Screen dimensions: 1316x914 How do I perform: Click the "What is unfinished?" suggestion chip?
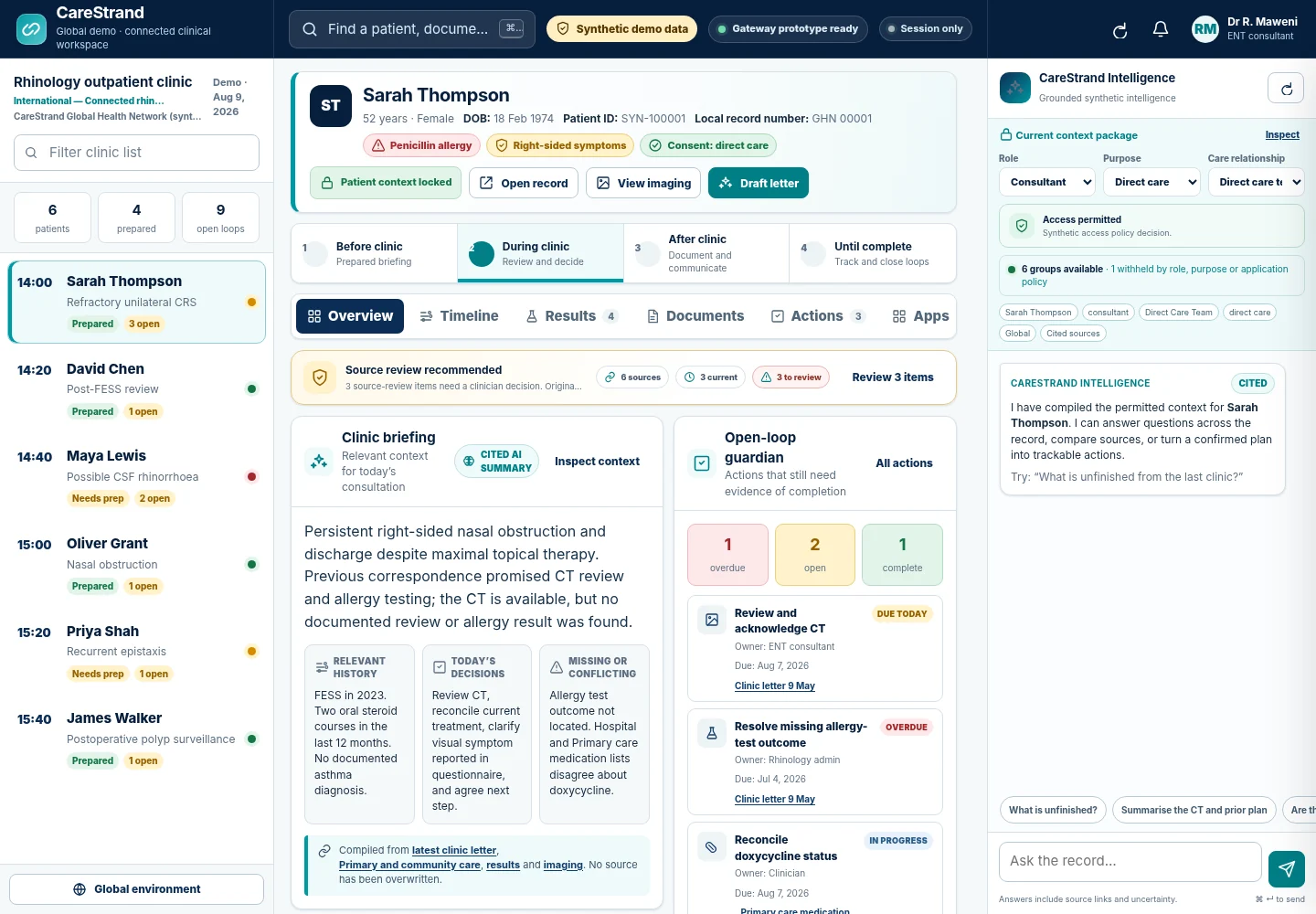click(1053, 810)
